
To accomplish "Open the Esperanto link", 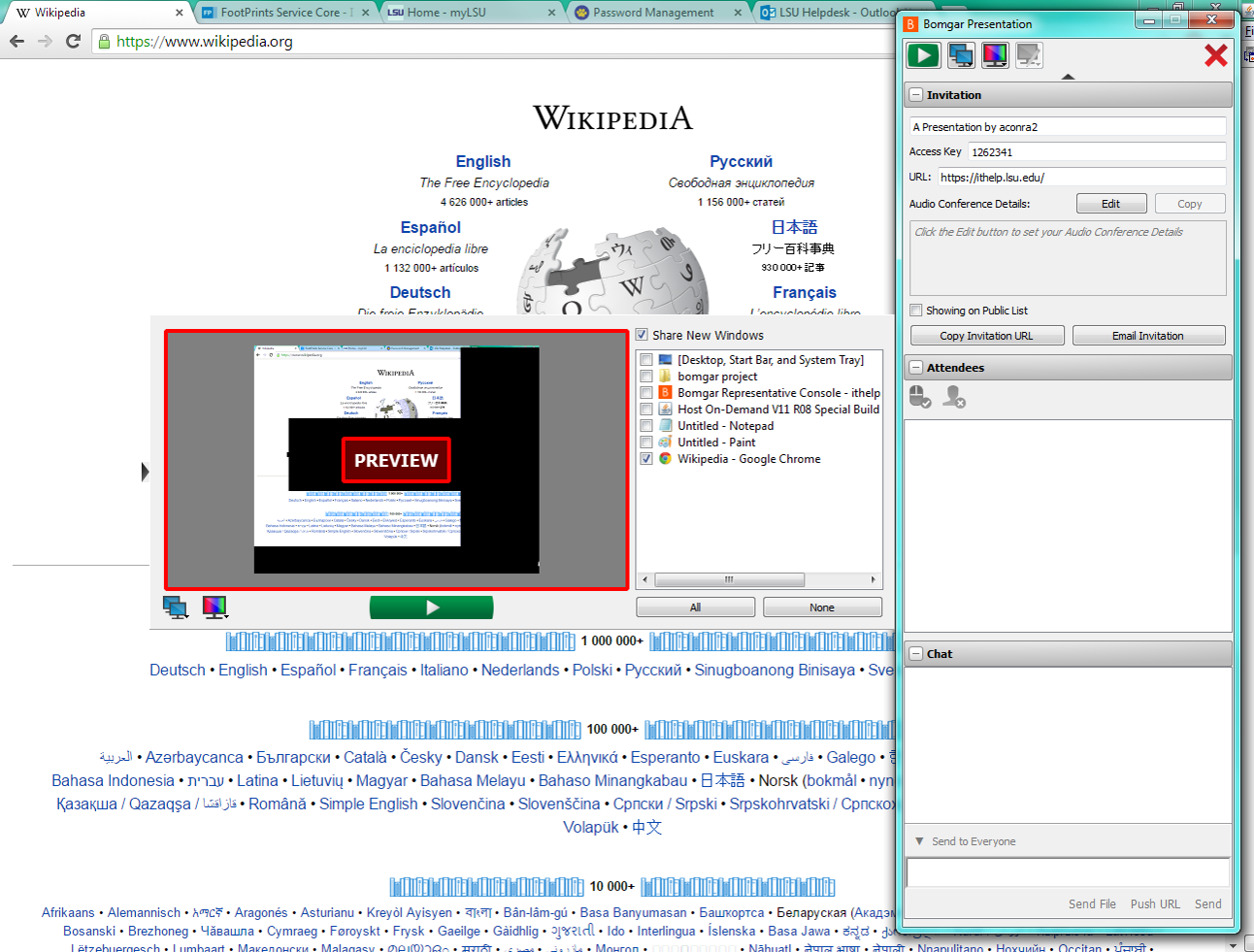I will coord(665,757).
